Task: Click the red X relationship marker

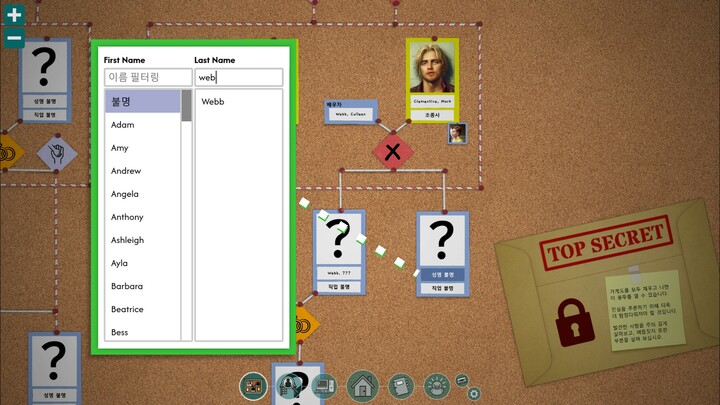Action: click(393, 153)
